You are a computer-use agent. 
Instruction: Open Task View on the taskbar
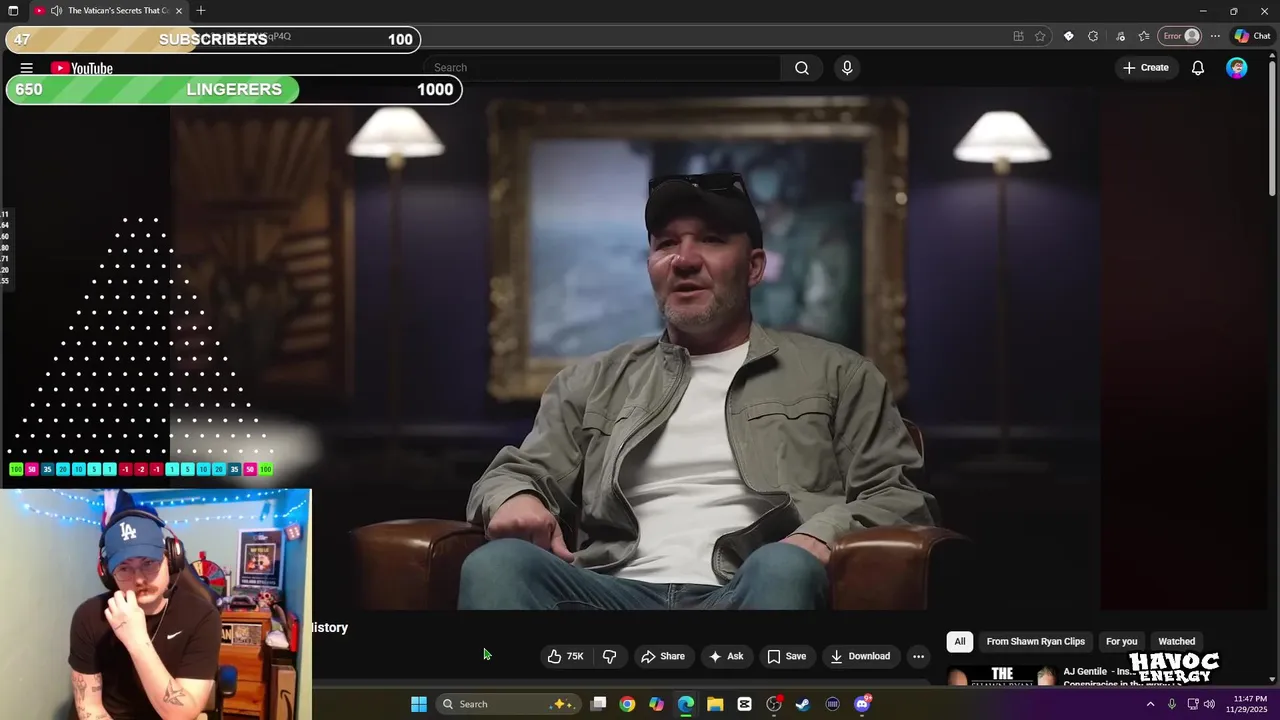coord(598,704)
